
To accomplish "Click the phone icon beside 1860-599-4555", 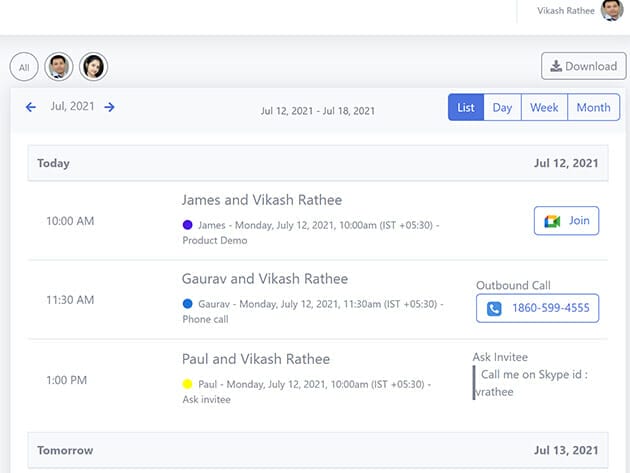I will (x=494, y=309).
